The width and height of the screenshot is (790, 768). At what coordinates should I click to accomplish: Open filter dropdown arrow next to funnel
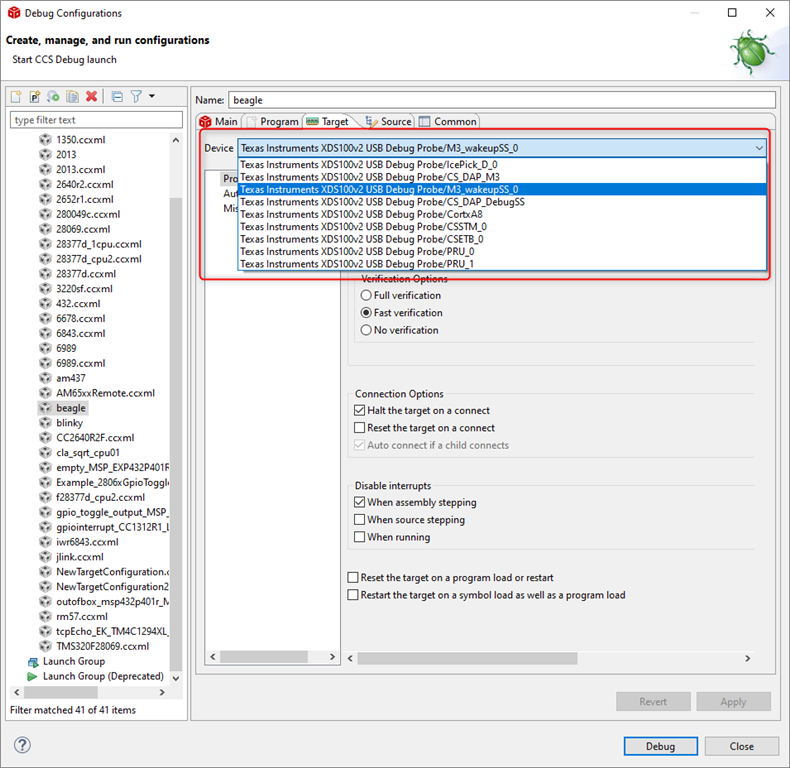point(152,96)
